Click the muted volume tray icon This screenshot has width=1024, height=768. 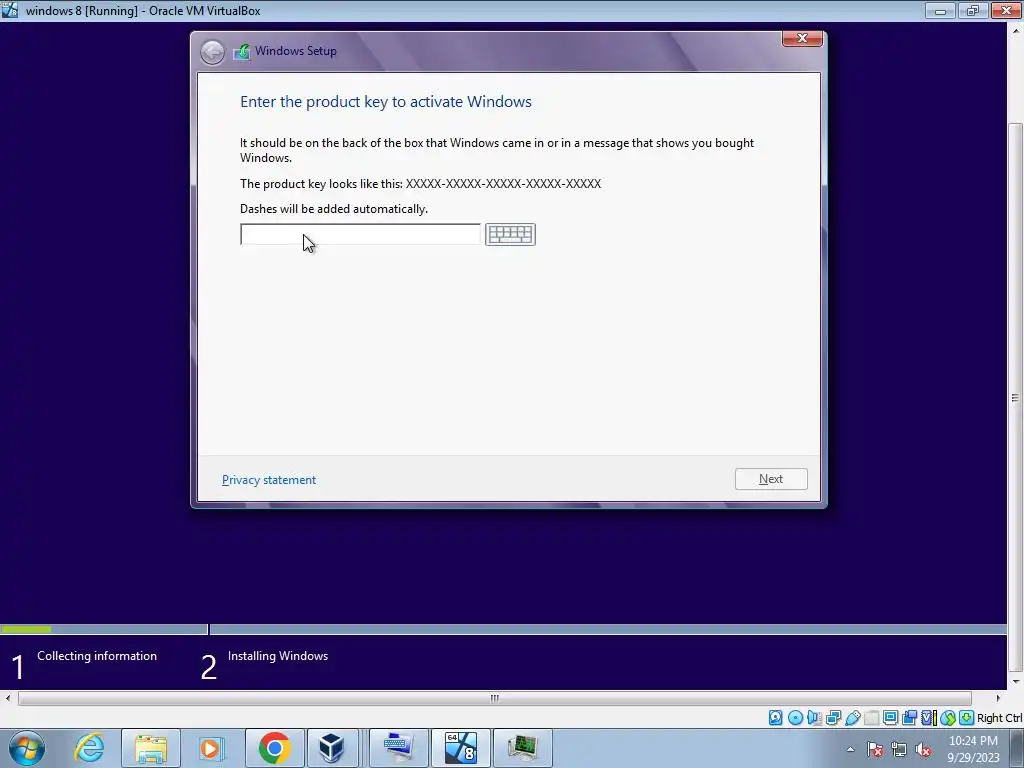[x=923, y=749]
